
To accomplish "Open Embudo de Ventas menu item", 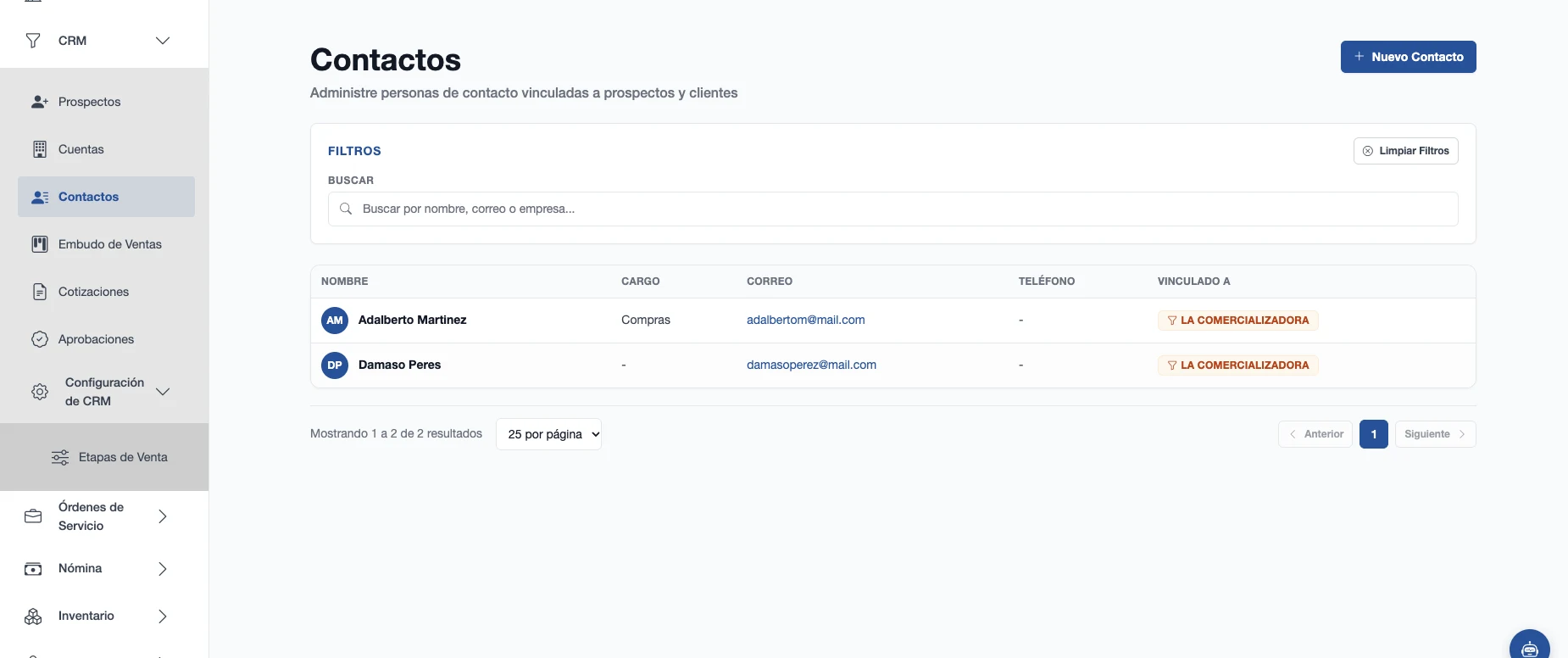I will pyautogui.click(x=106, y=244).
